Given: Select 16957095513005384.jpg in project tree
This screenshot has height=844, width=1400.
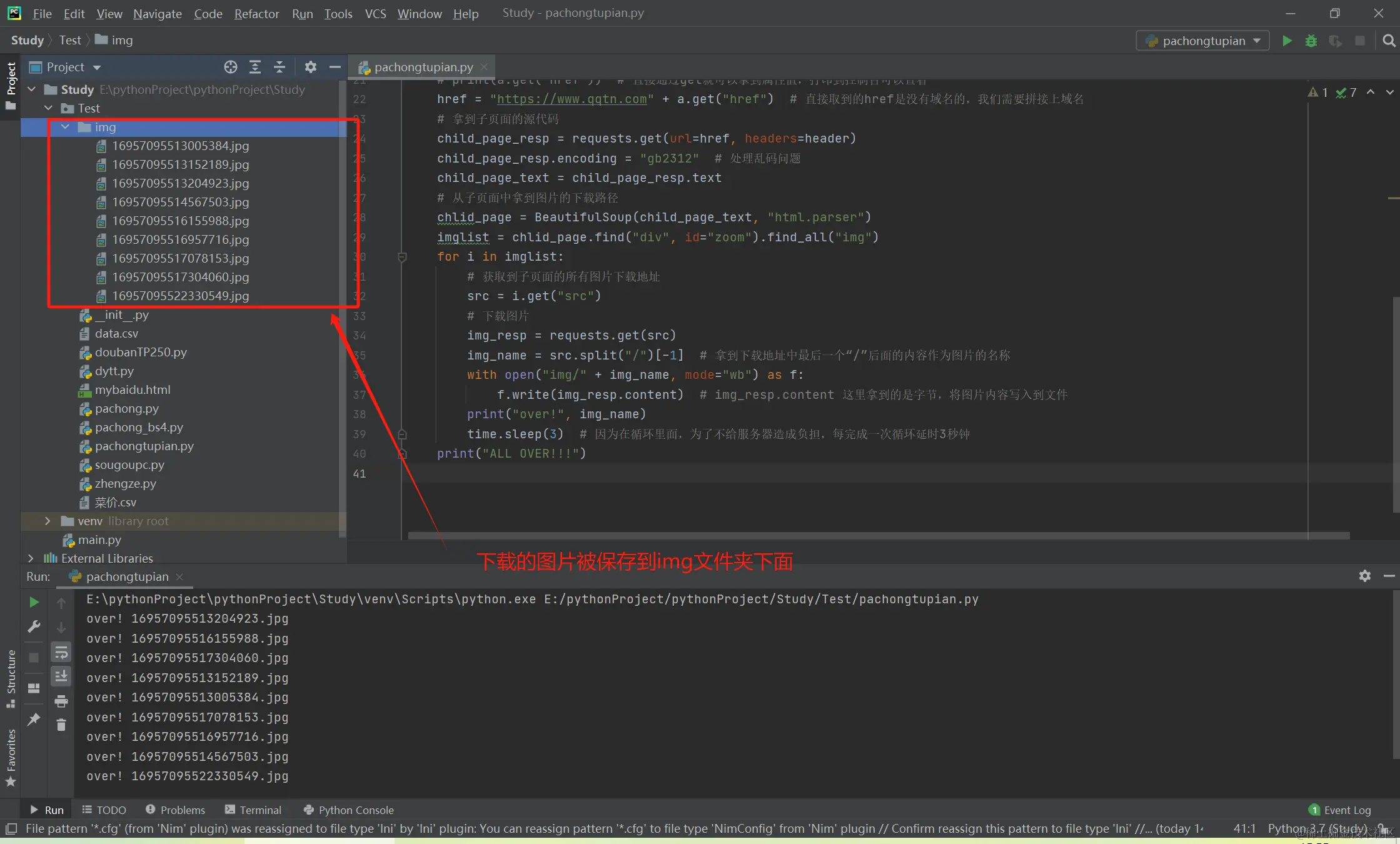Looking at the screenshot, I should coord(181,146).
